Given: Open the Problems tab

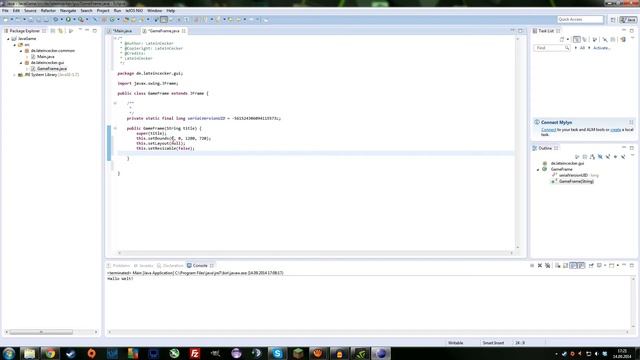Looking at the screenshot, I should coord(119,266).
